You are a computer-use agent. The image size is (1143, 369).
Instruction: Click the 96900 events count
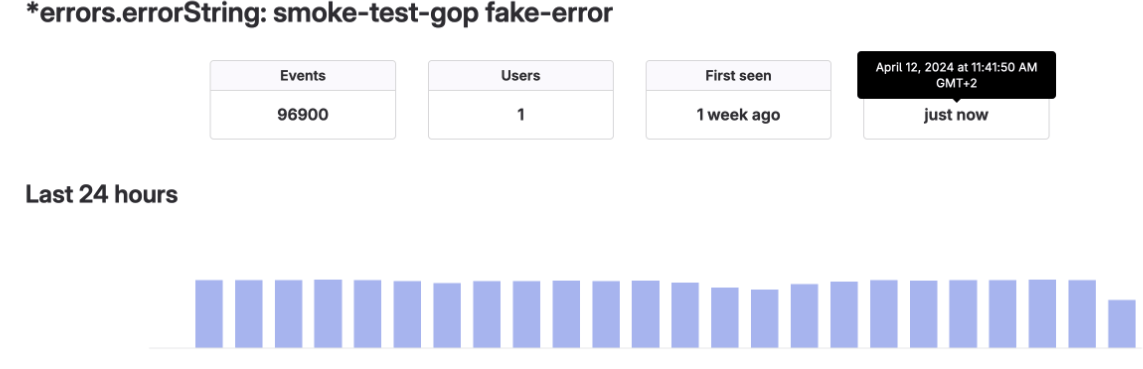pyautogui.click(x=303, y=114)
